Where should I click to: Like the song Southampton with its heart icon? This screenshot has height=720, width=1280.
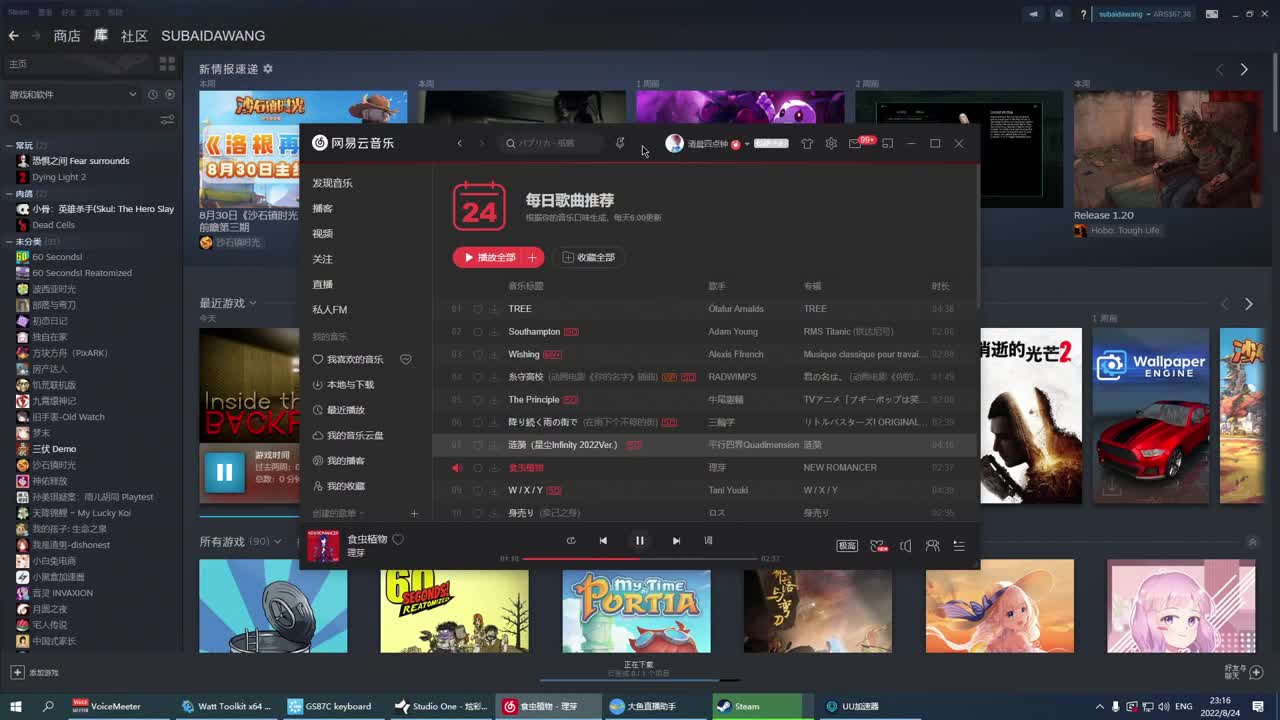478,332
